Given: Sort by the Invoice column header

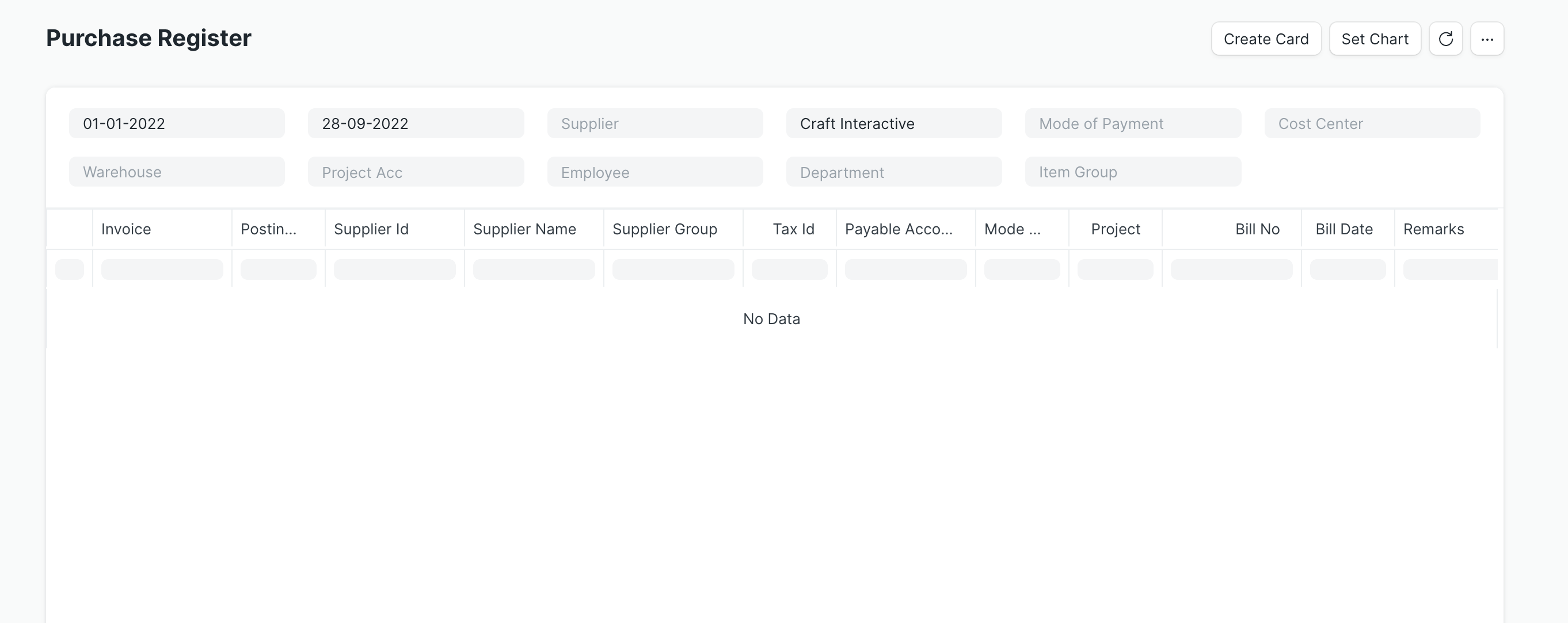Looking at the screenshot, I should coord(126,229).
